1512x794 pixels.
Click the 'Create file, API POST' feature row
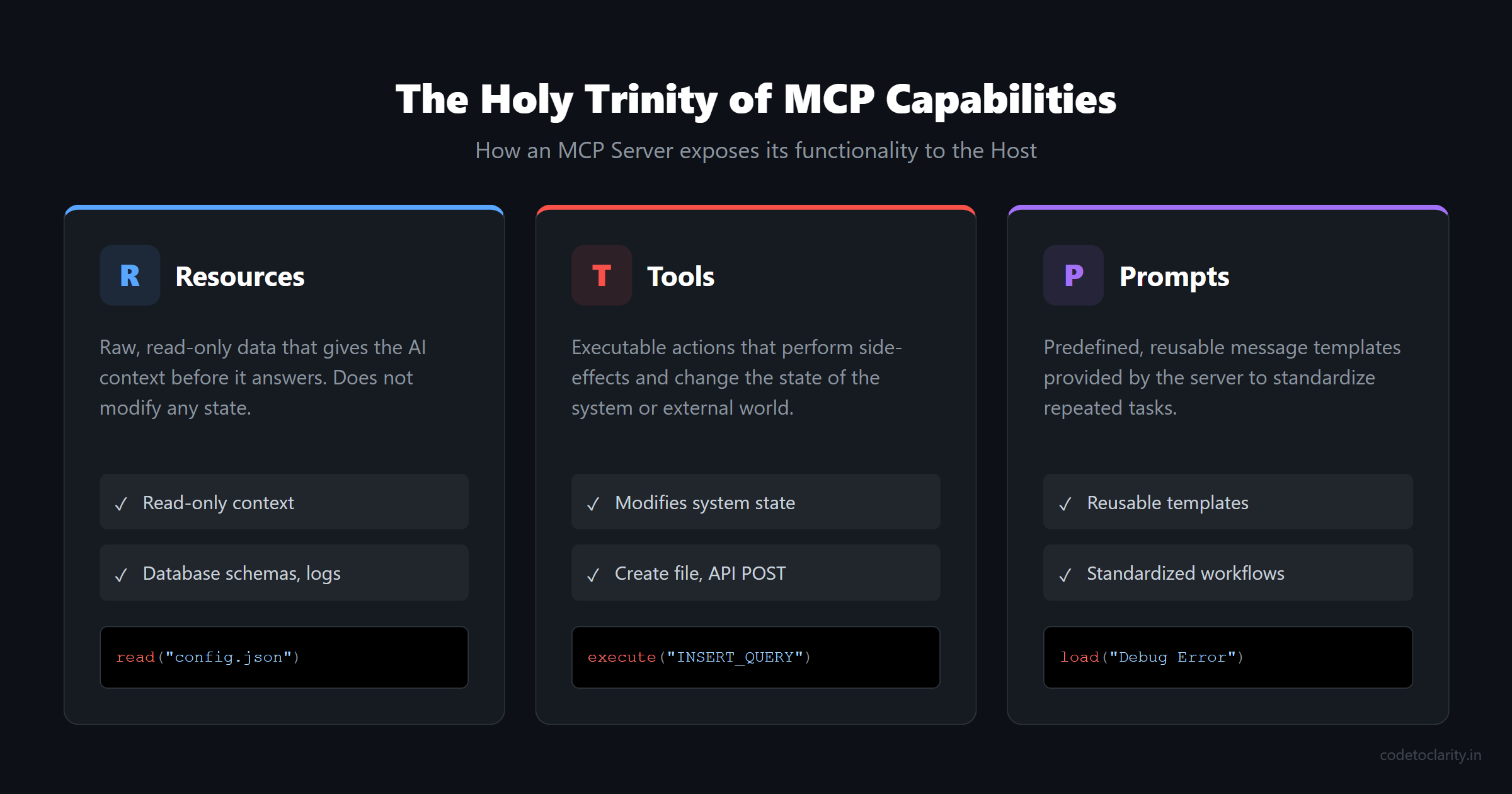coord(756,573)
